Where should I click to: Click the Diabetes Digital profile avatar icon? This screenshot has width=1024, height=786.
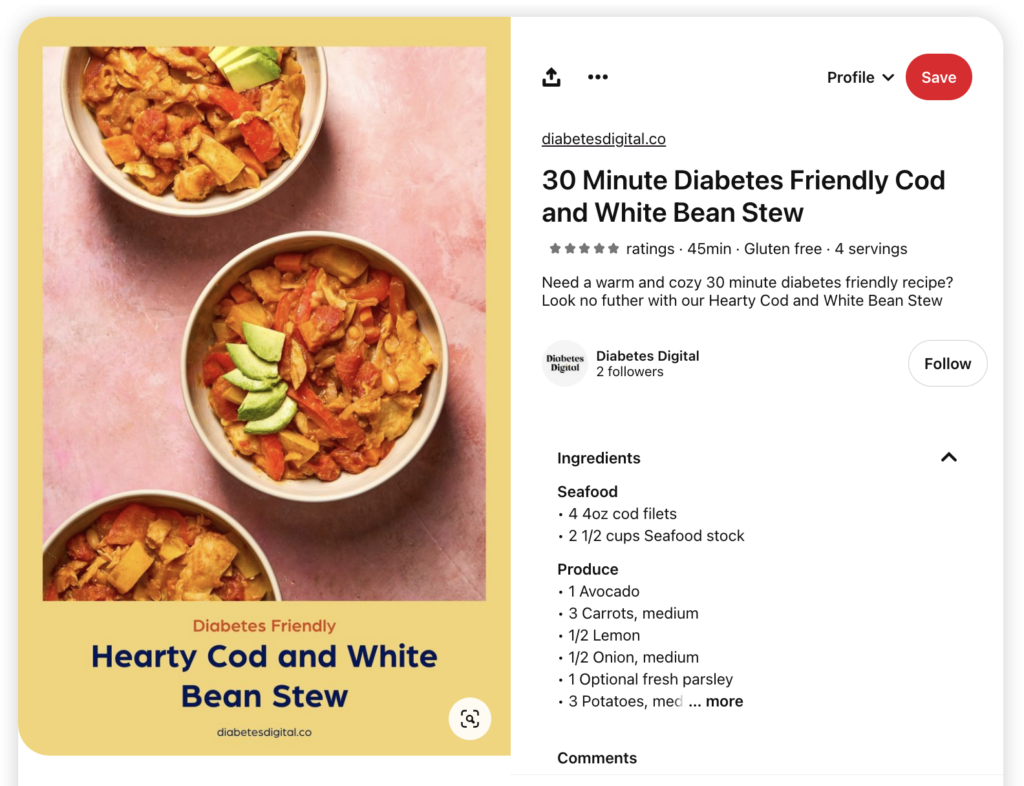pyautogui.click(x=565, y=363)
